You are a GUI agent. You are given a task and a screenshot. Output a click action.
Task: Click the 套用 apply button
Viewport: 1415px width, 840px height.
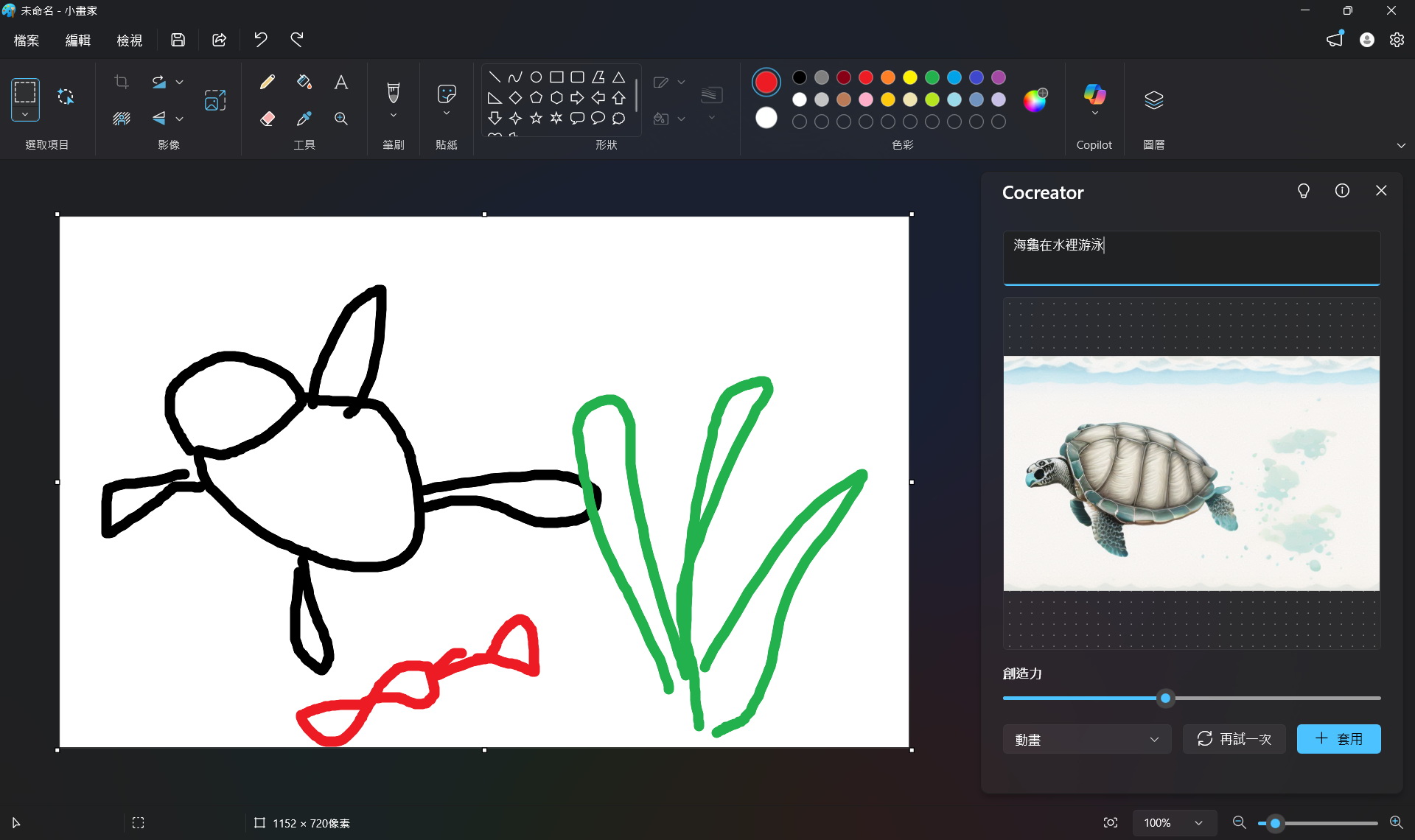(1338, 739)
